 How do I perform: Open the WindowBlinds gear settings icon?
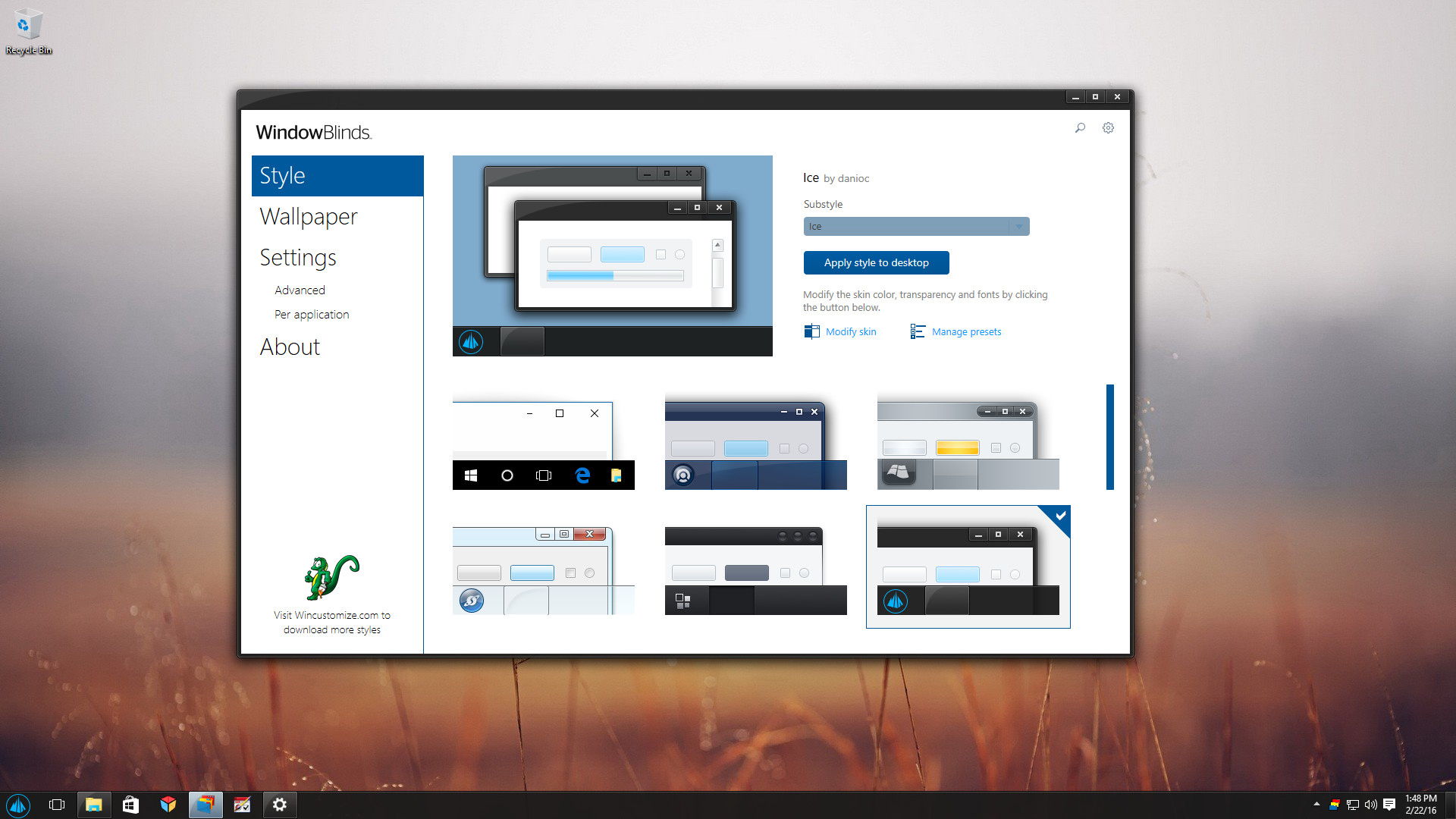pos(1108,128)
